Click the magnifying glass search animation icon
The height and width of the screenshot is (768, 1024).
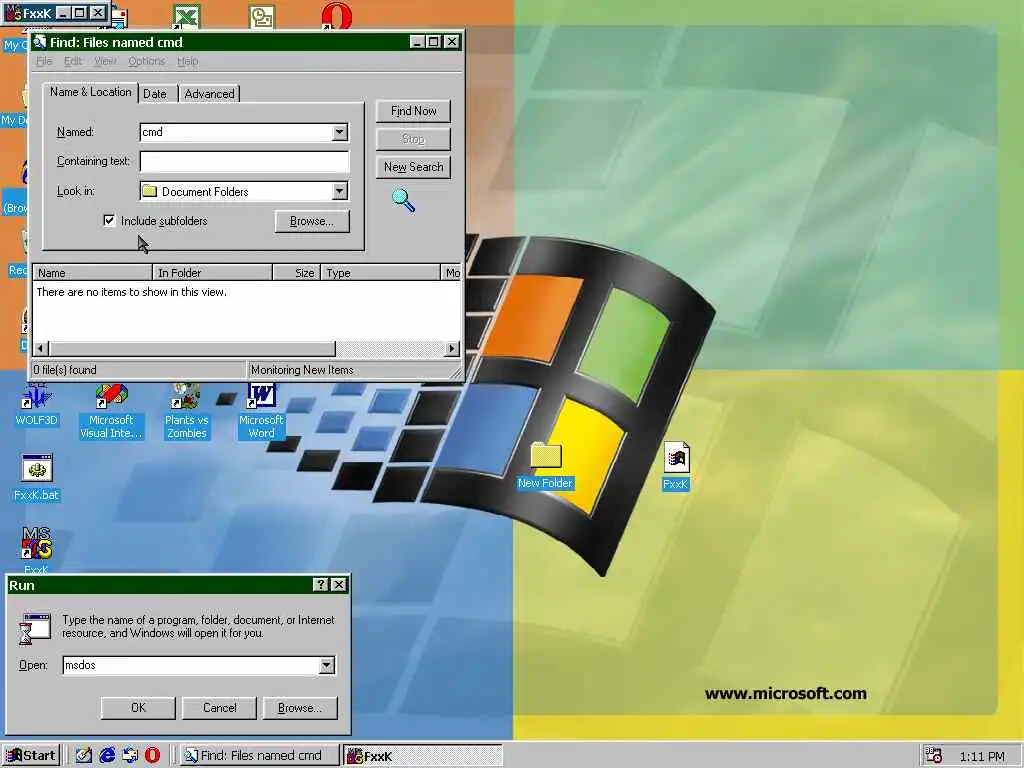[404, 200]
